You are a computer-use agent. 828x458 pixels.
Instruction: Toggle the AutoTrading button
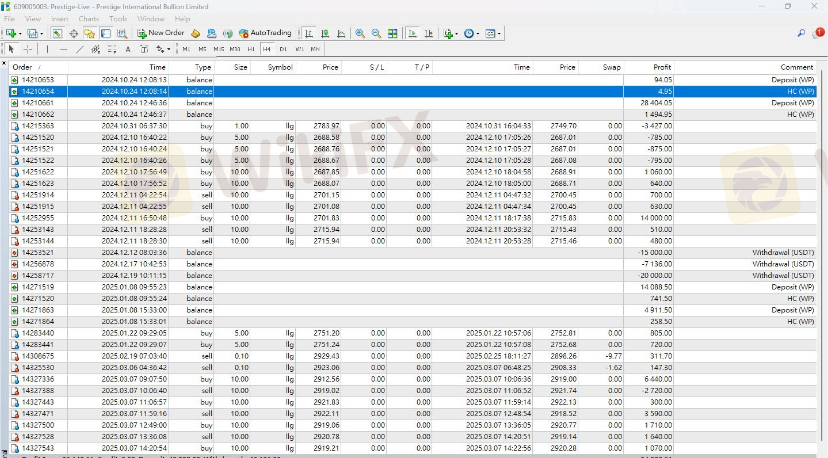264,33
